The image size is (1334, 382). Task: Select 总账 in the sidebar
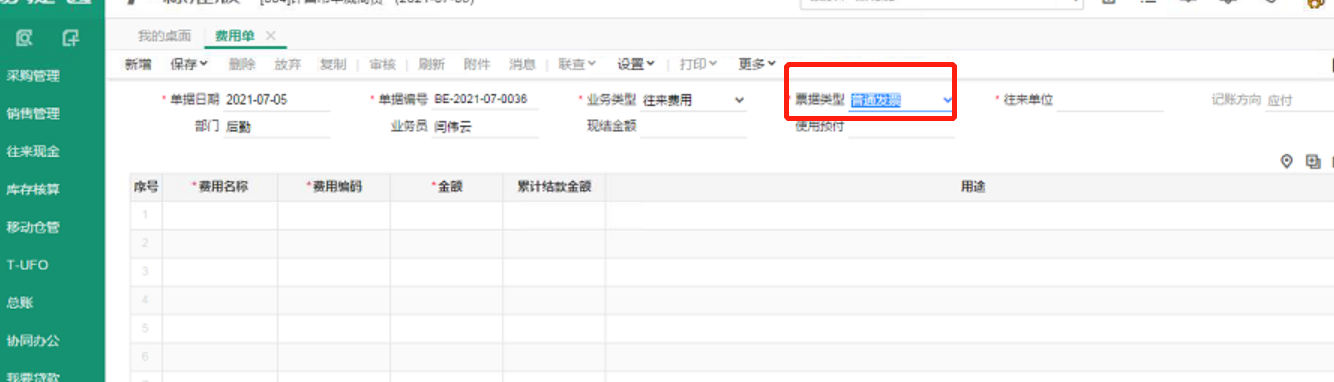click(20, 303)
